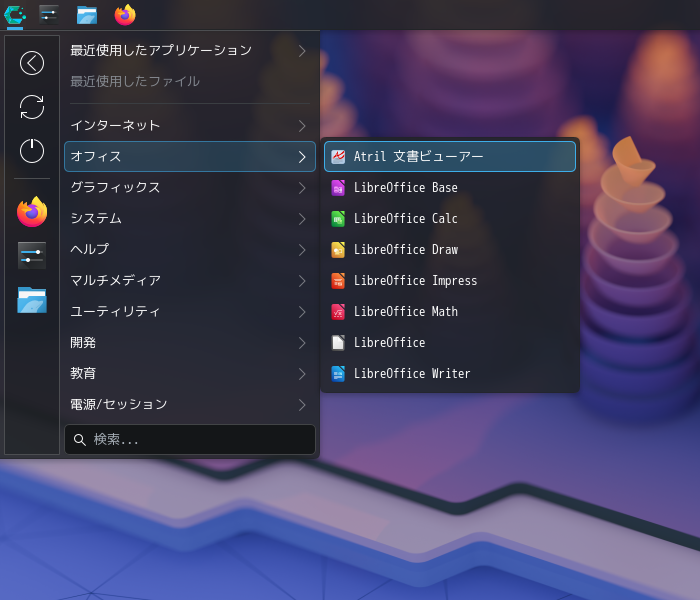The height and width of the screenshot is (600, 700).
Task: Click the magnifier icon in search box
Action: [80, 440]
